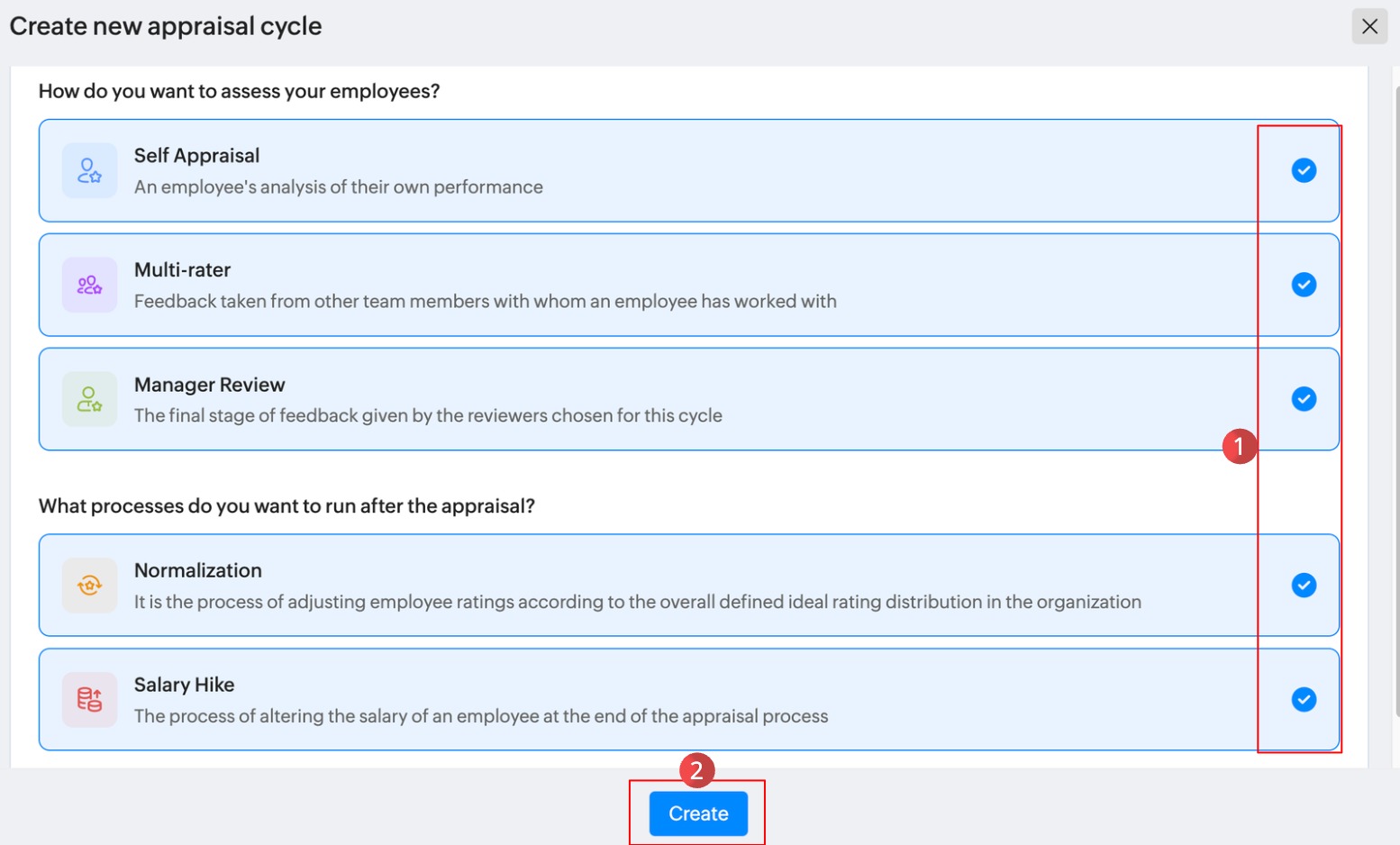Image resolution: width=1400 pixels, height=845 pixels.
Task: Click the Manager Review green icon
Action: tap(89, 399)
